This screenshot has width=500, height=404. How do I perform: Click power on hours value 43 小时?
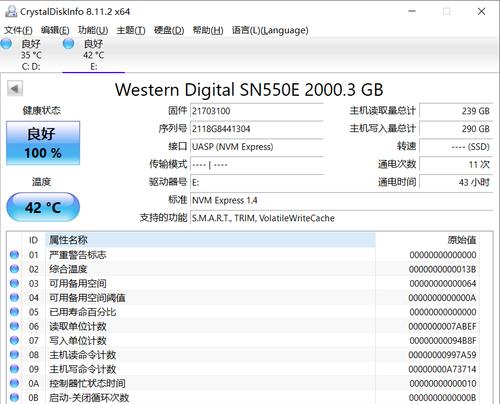456,182
